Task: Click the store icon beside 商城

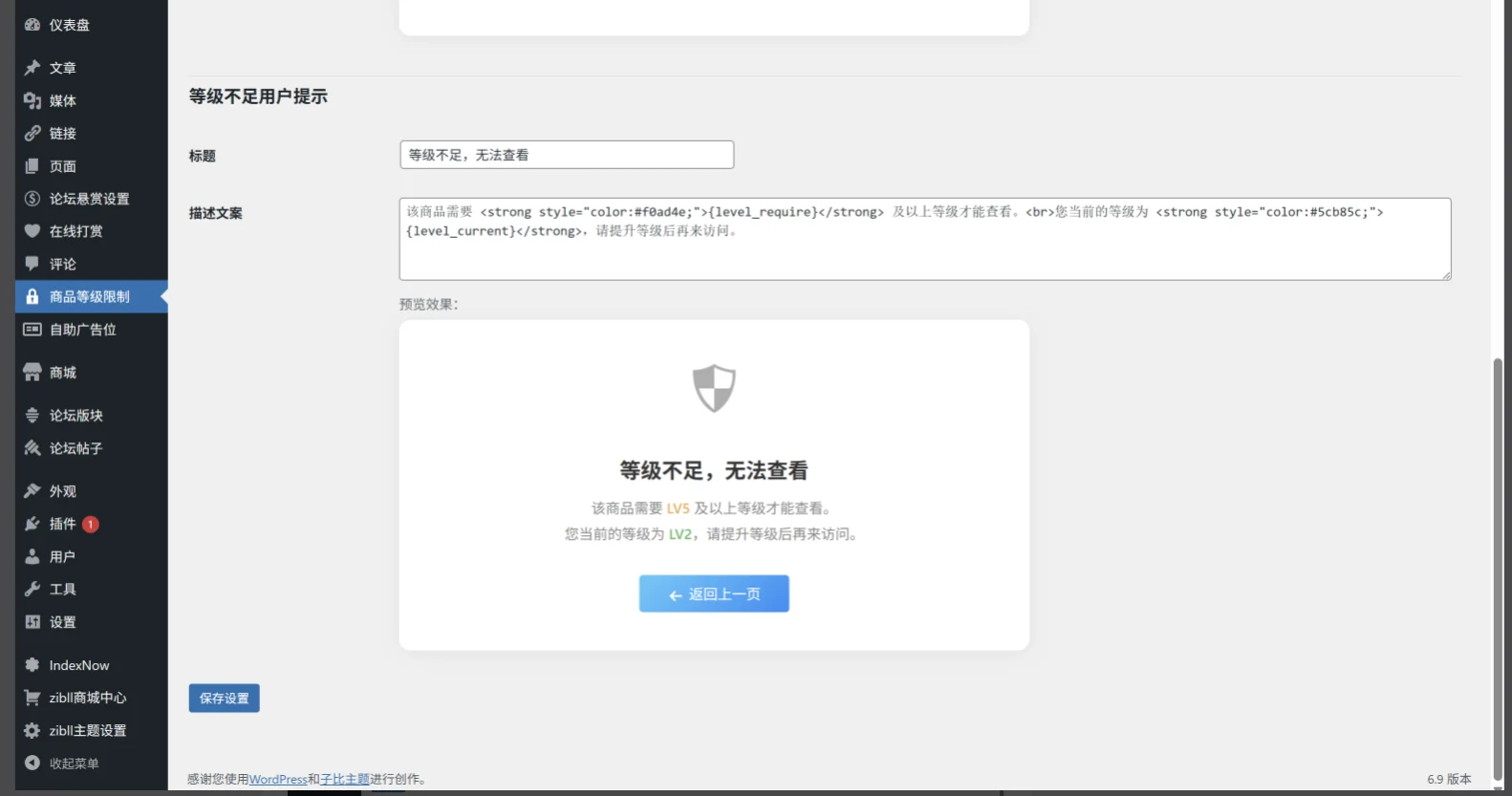Action: (x=32, y=373)
